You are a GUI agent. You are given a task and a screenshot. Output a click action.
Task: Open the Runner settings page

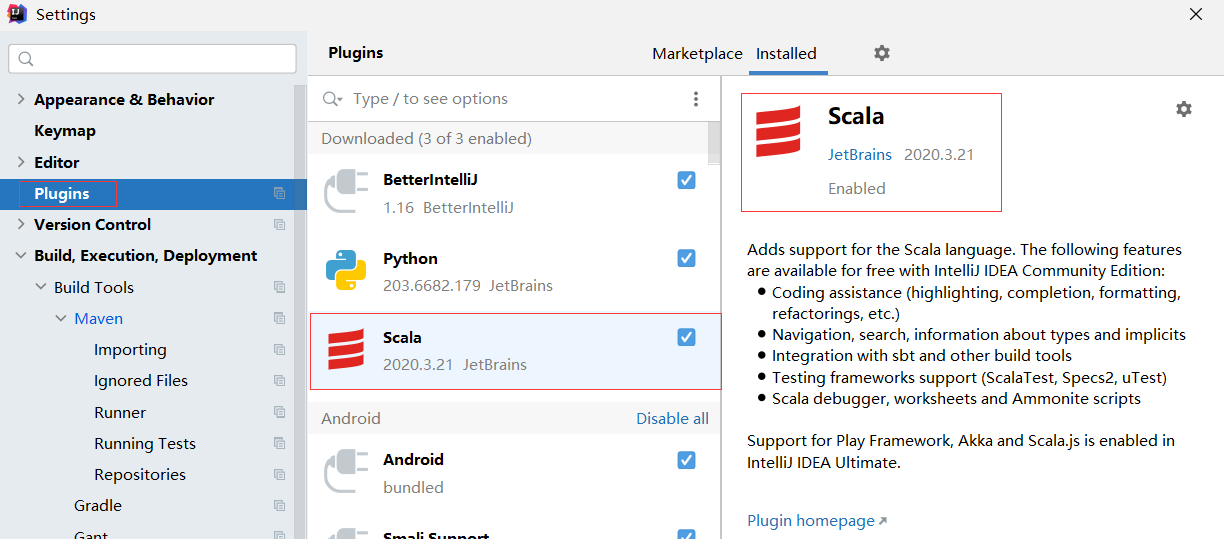(x=120, y=412)
